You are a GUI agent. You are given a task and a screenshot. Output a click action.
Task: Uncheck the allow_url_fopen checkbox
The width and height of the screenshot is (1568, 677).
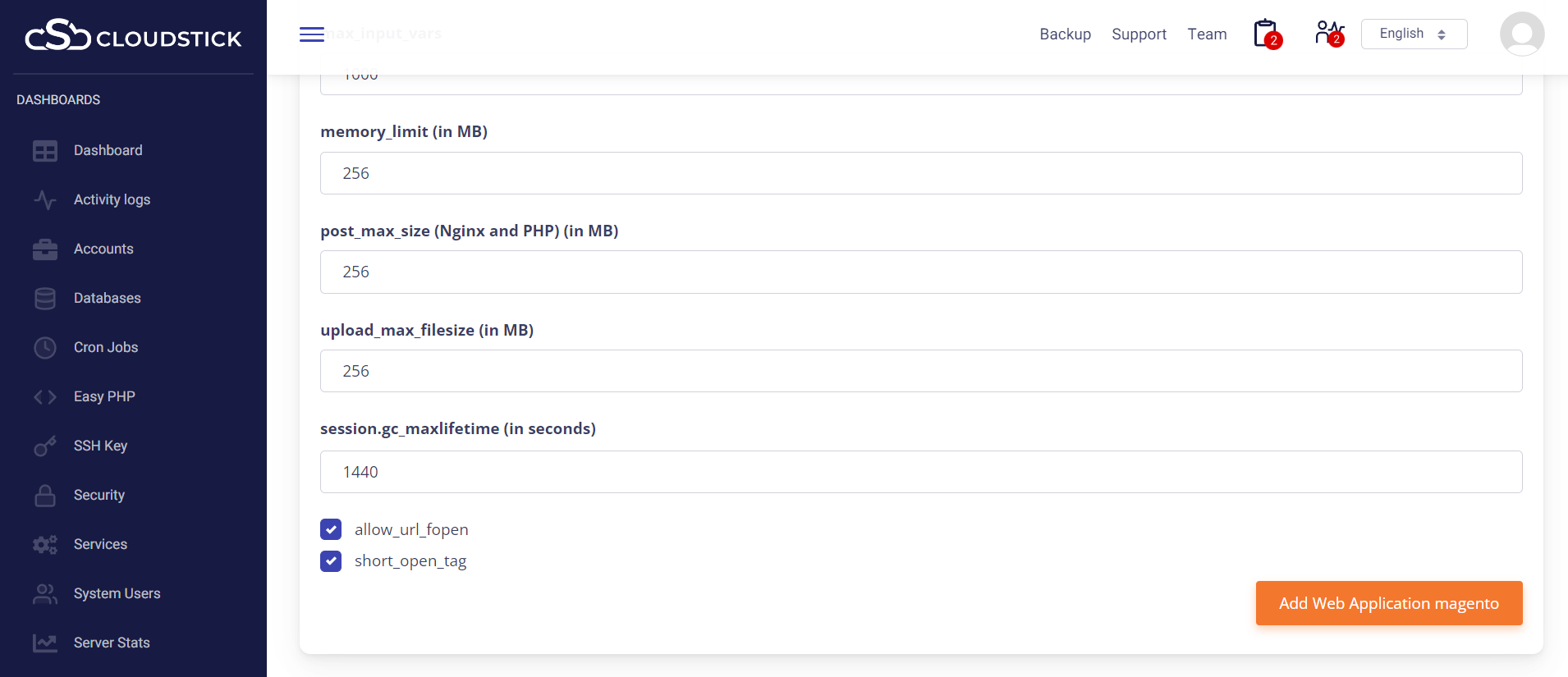(331, 529)
